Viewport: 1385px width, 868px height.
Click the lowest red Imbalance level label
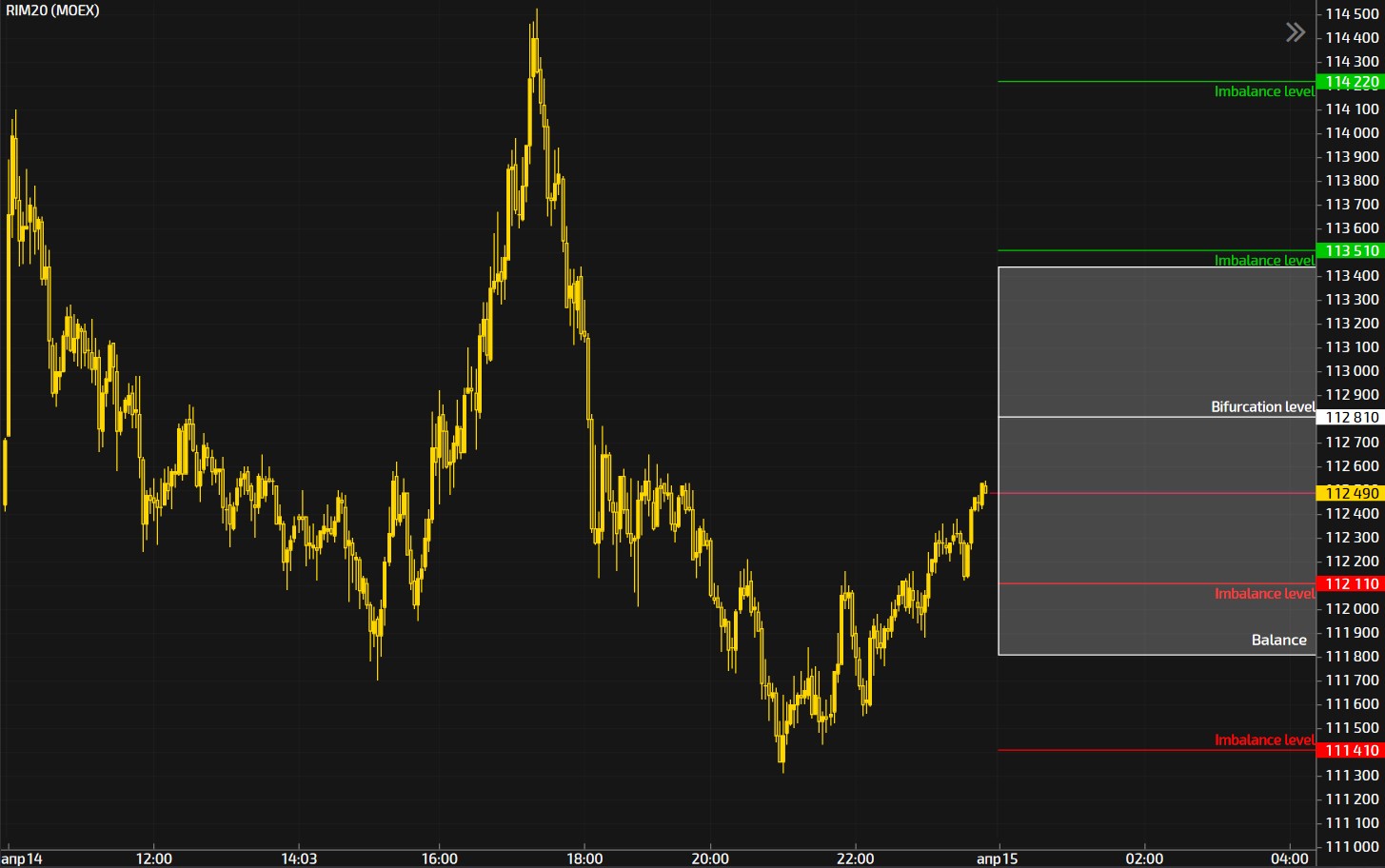click(1263, 740)
